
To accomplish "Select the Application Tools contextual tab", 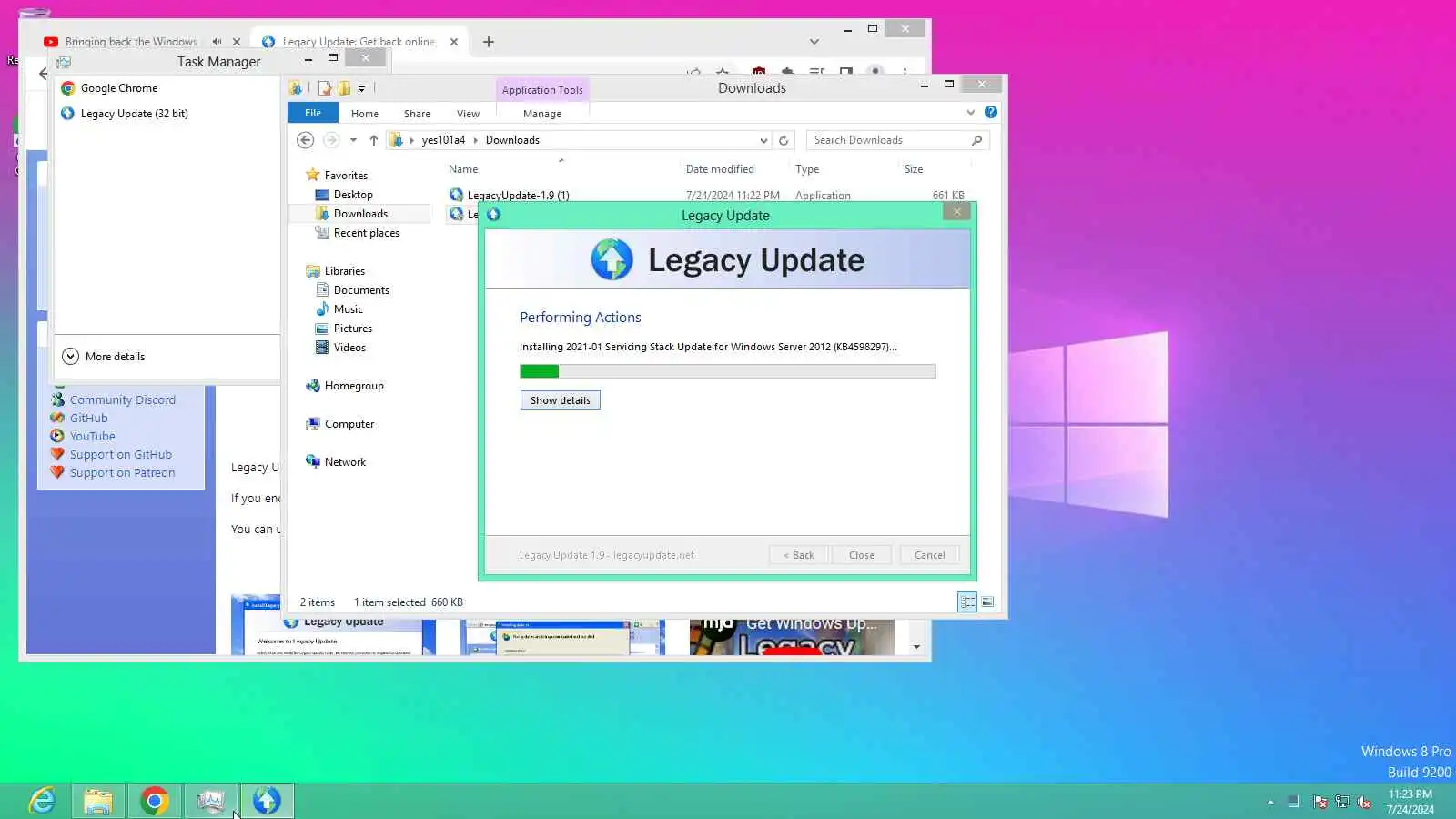I will tap(542, 90).
